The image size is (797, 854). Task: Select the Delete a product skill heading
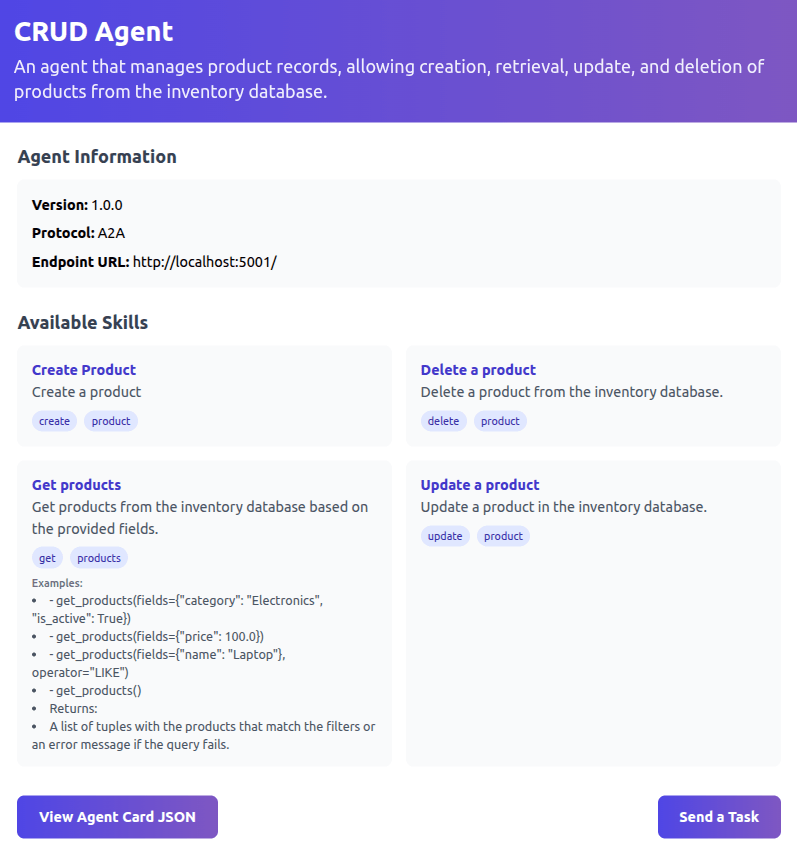[x=478, y=370]
